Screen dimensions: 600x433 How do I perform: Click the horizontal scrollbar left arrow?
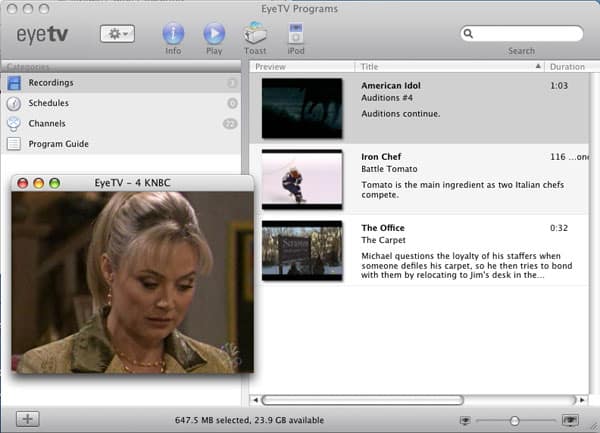point(255,400)
